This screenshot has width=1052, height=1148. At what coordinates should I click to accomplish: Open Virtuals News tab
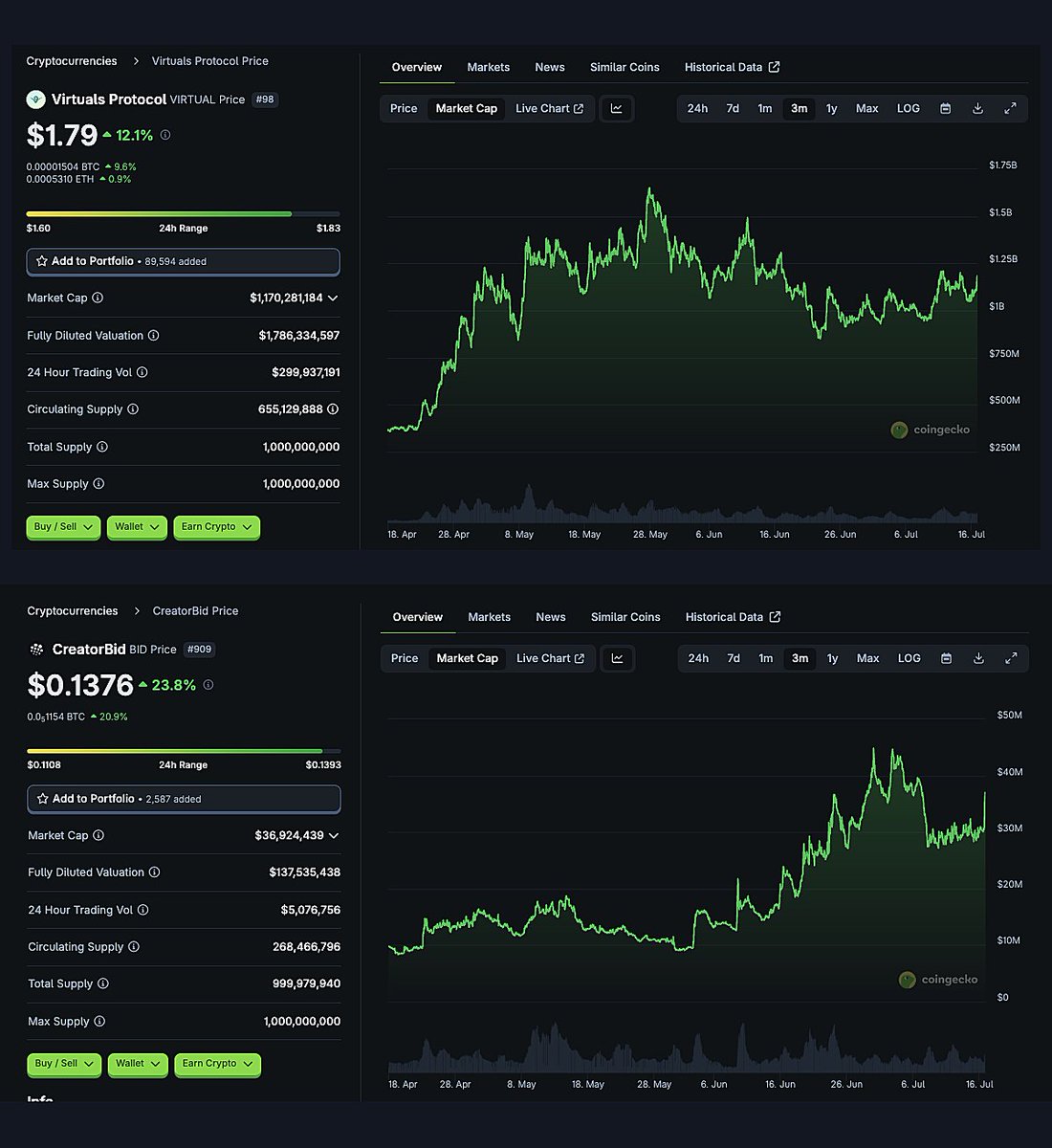(550, 67)
